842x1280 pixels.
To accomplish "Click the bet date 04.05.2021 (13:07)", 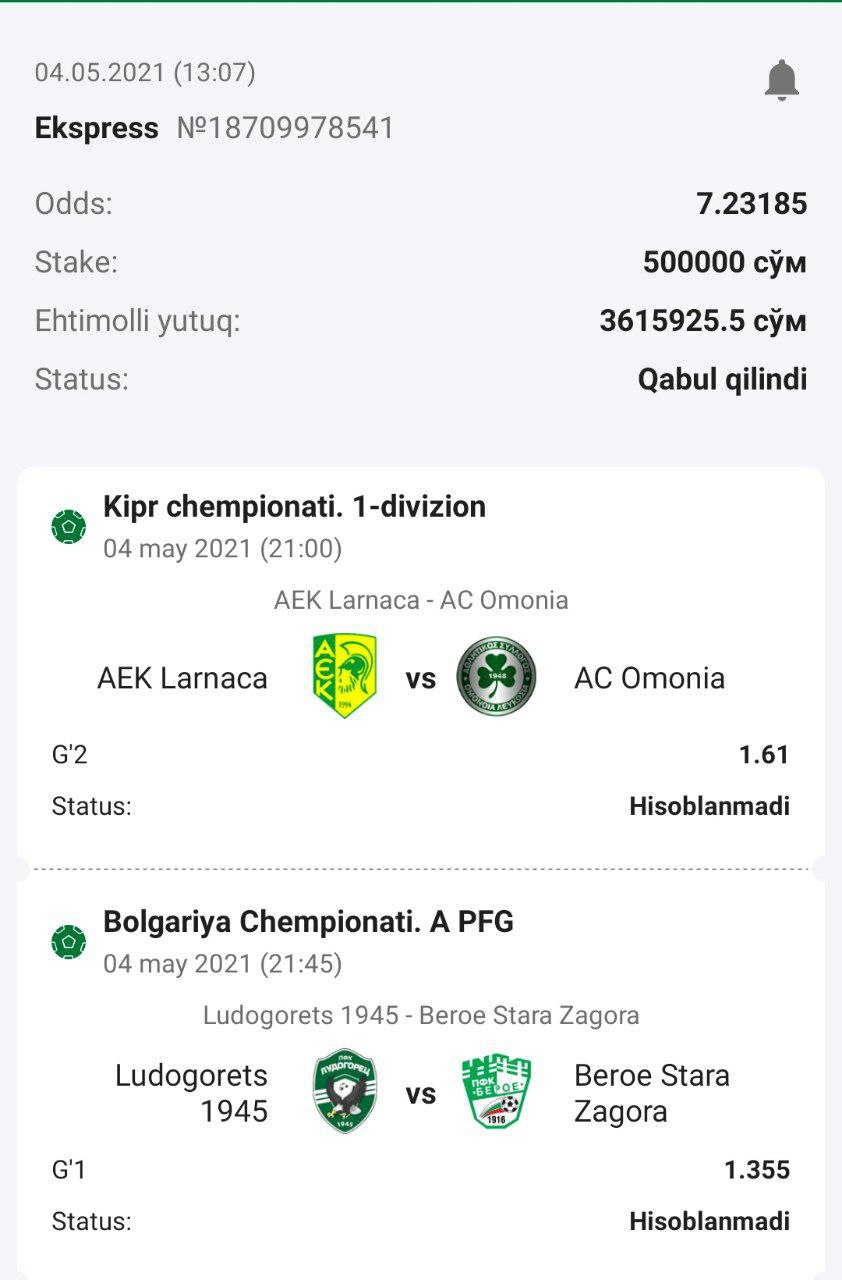I will click(145, 72).
